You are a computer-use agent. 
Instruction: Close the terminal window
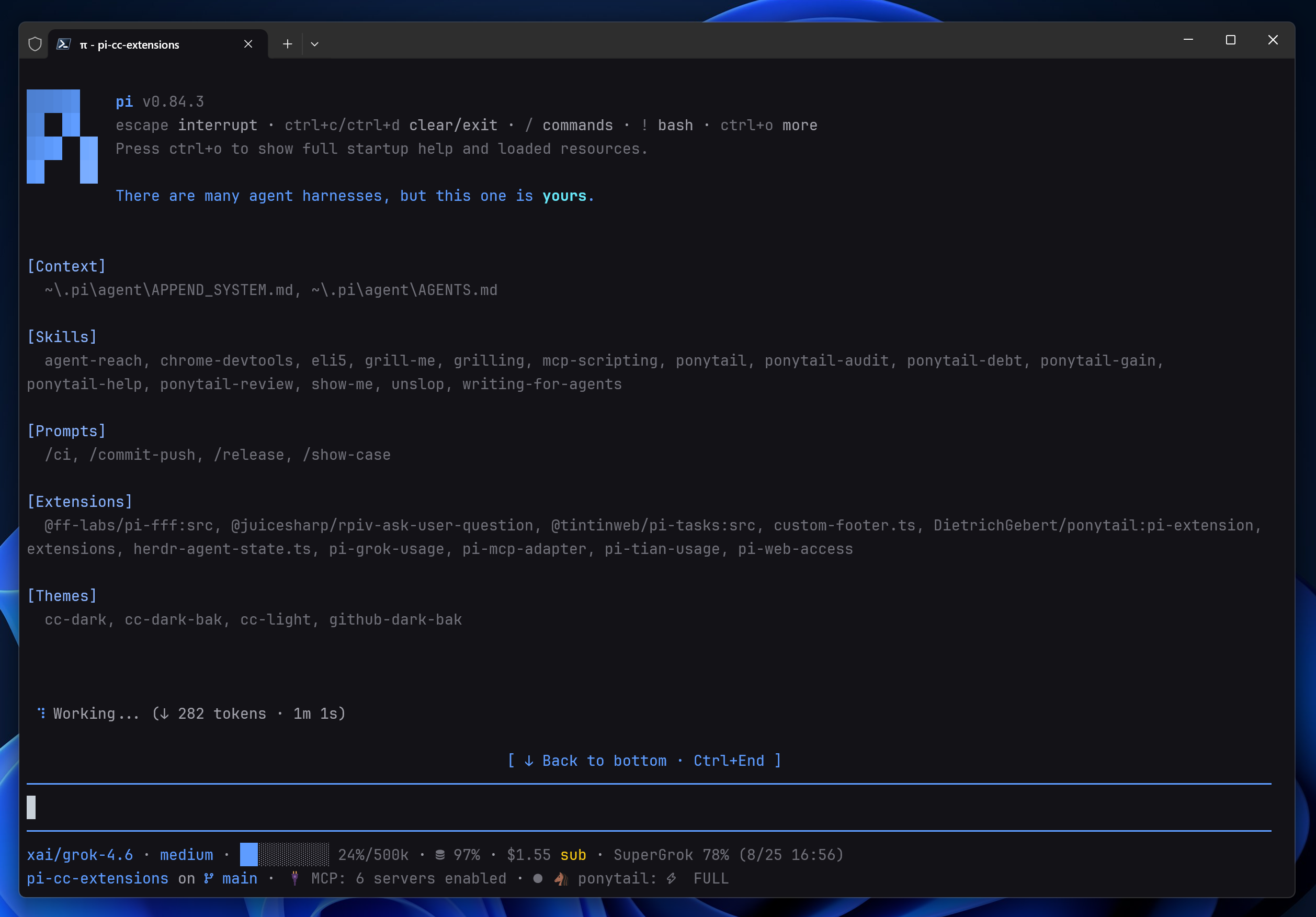pyautogui.click(x=1273, y=40)
